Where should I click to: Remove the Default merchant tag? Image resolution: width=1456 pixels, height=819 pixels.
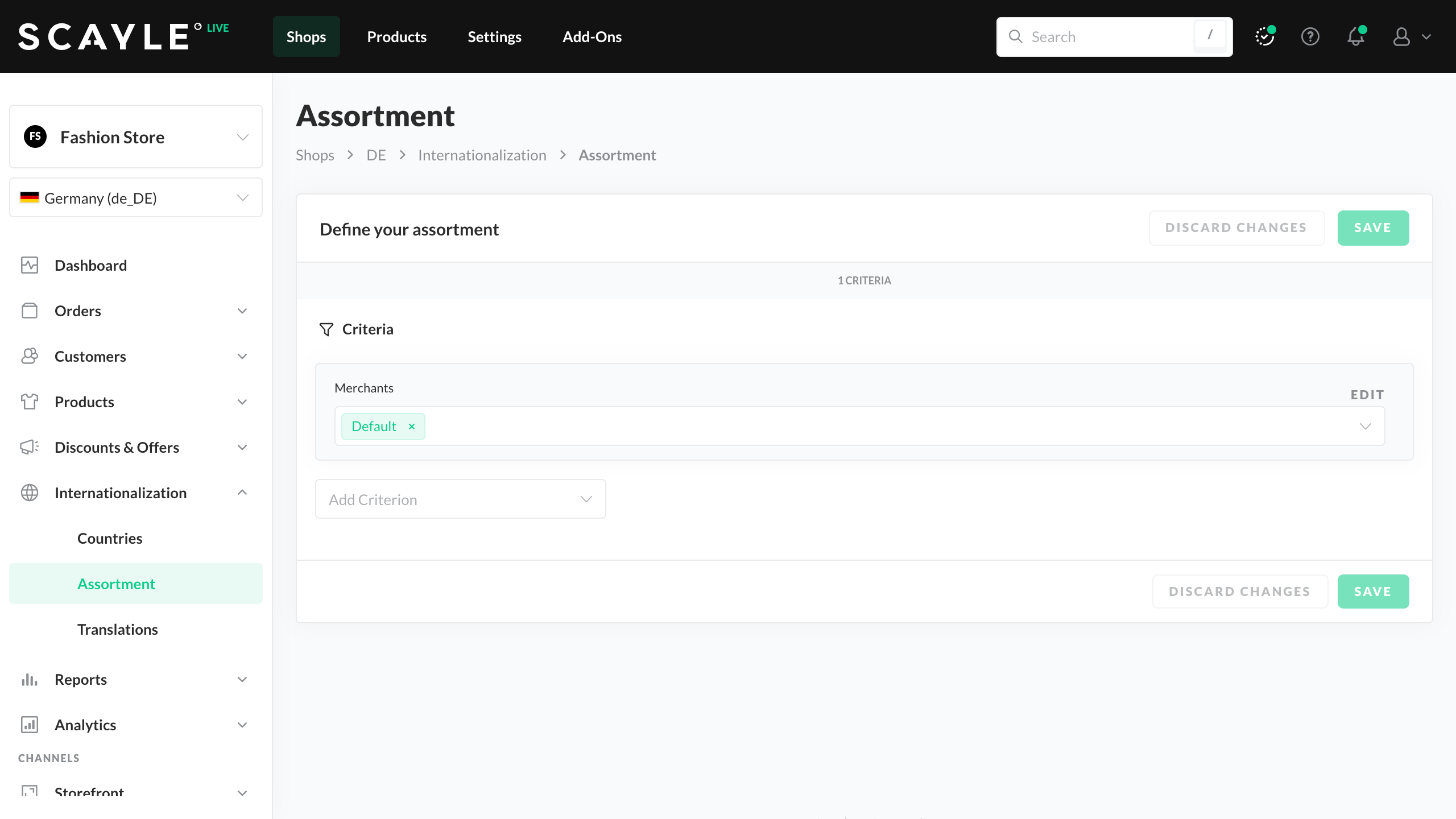click(x=412, y=427)
